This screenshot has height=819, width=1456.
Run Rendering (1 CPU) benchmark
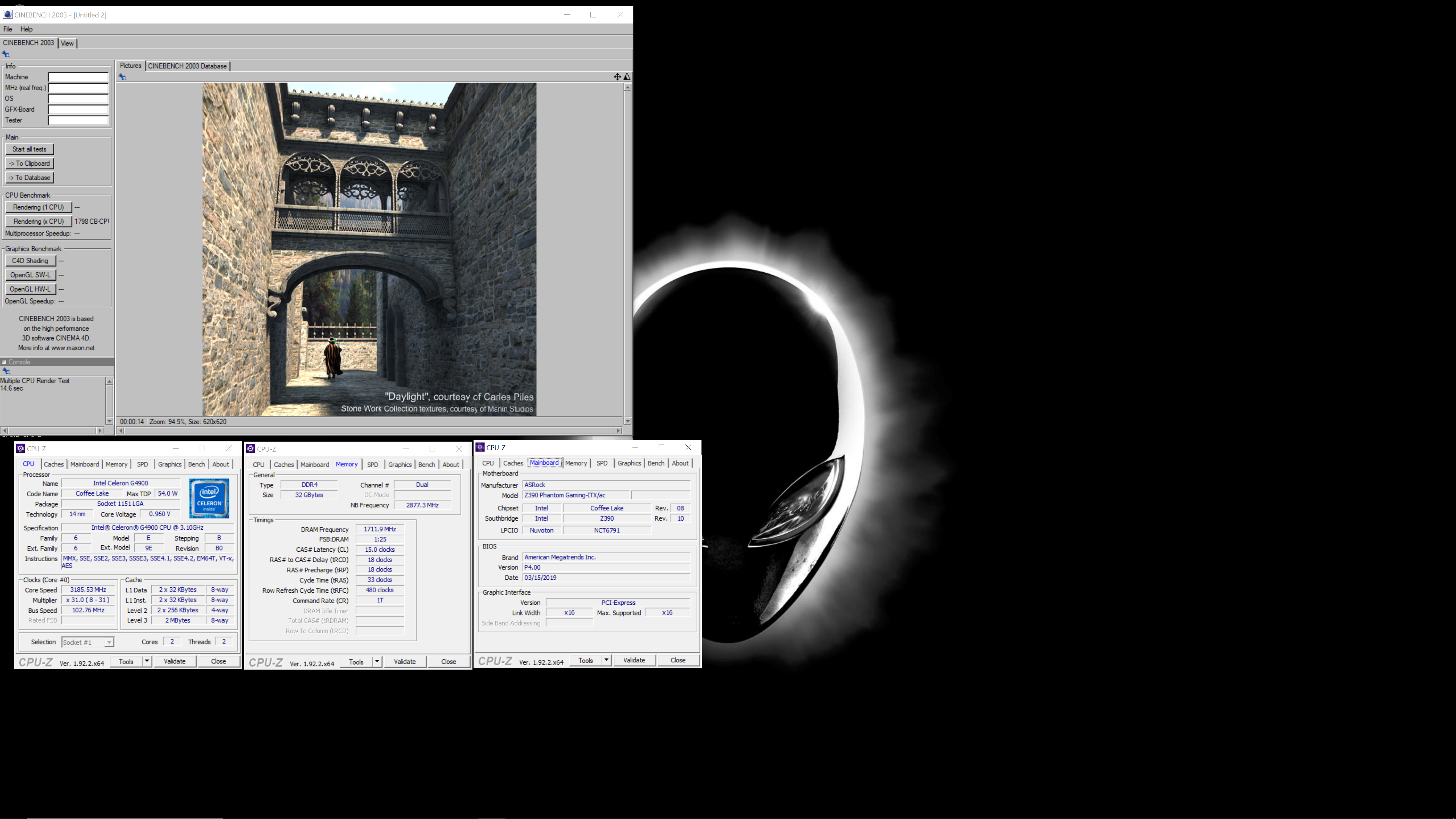click(38, 207)
